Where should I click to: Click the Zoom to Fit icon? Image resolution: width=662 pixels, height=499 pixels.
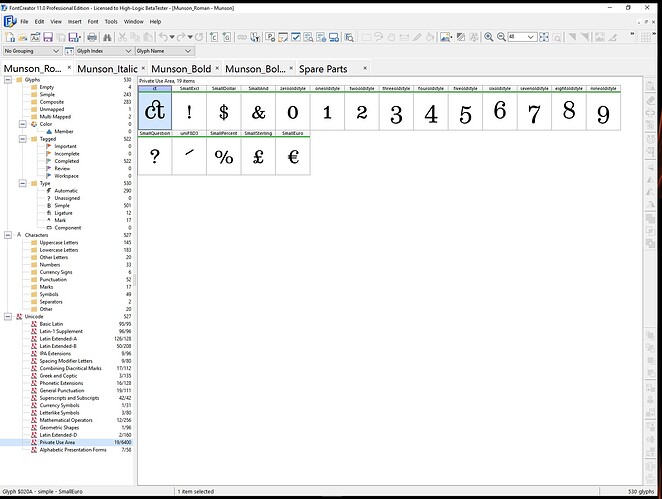tap(544, 37)
